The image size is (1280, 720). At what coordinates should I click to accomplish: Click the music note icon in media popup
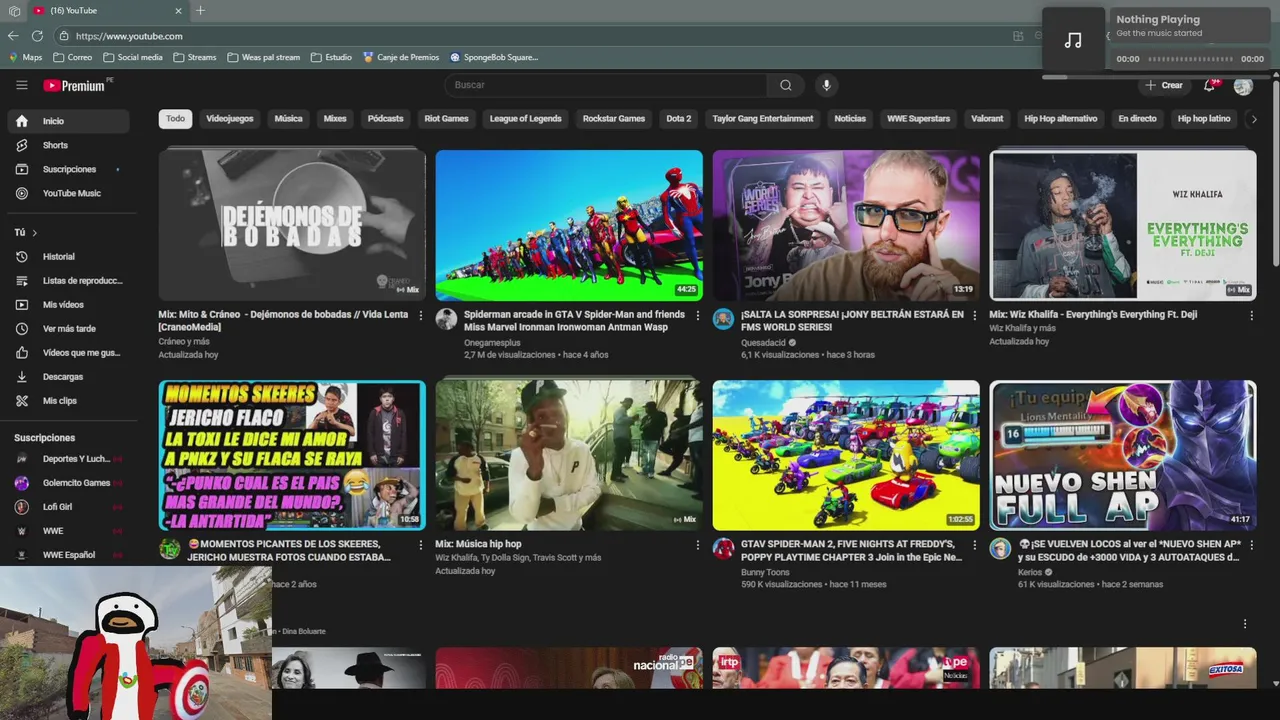pos(1073,41)
